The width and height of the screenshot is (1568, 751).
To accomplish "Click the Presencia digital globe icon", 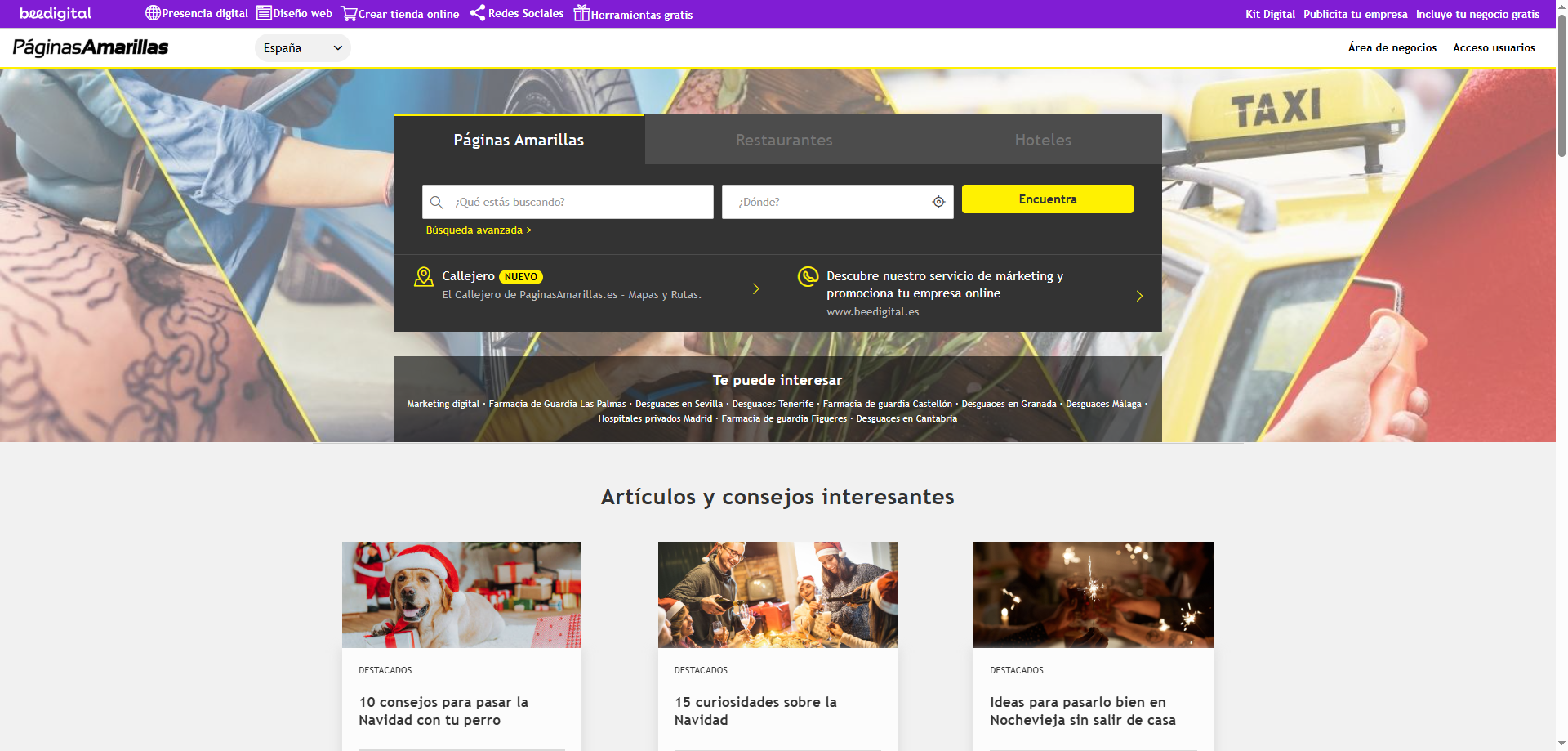I will point(153,12).
